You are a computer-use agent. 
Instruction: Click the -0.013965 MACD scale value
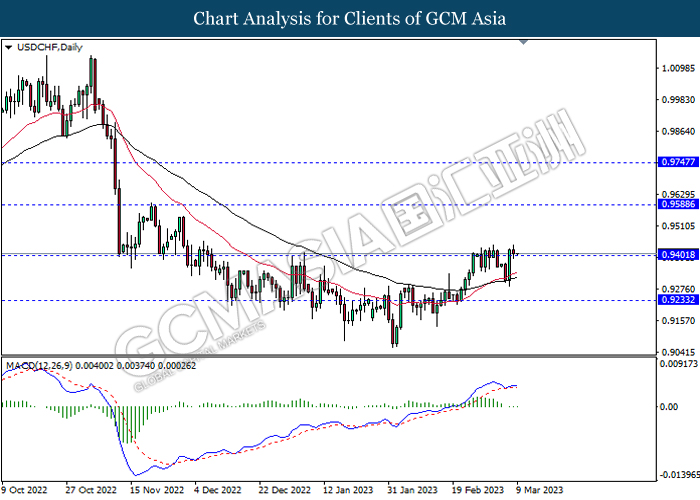(680, 475)
